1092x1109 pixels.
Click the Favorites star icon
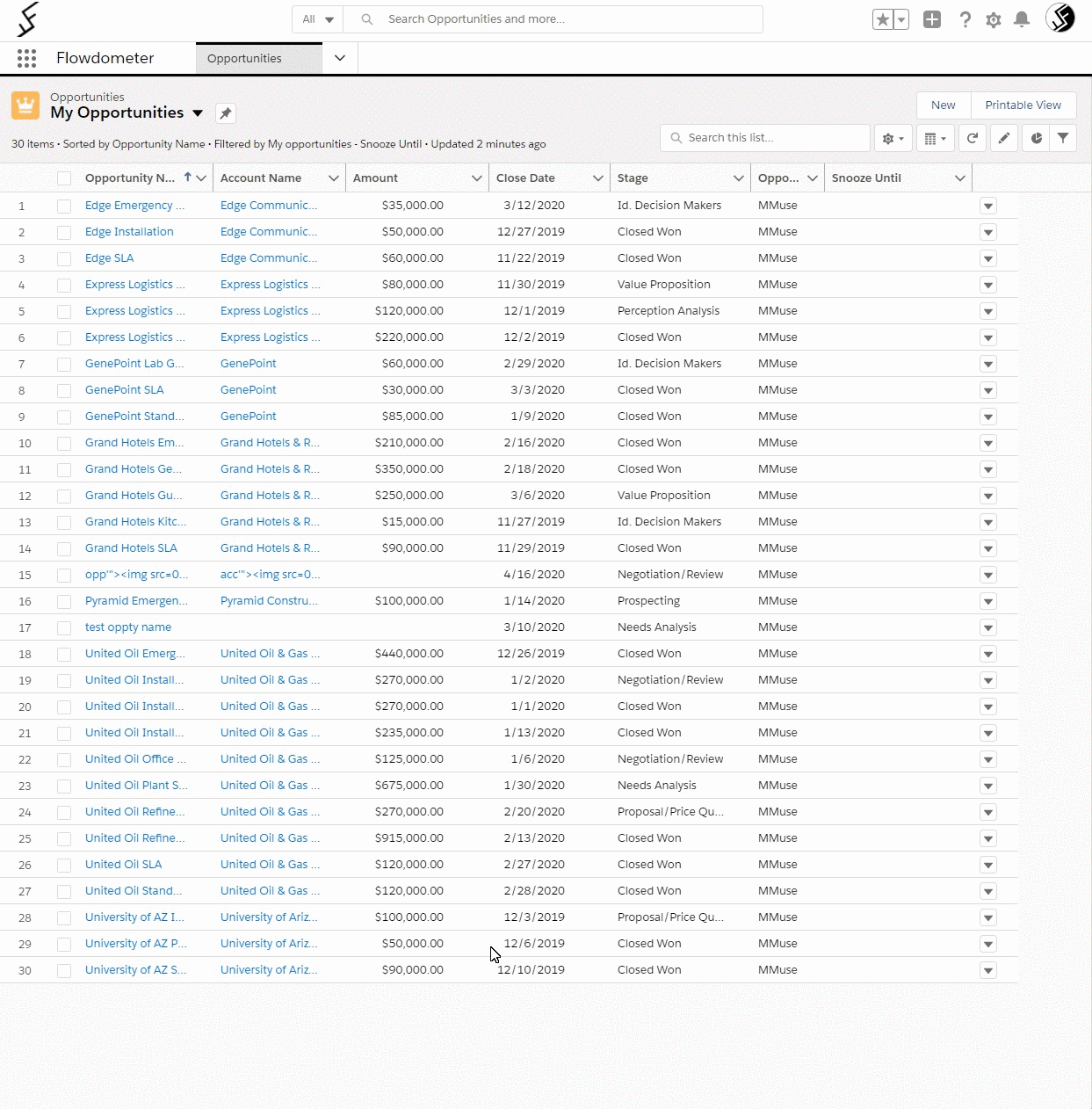883,19
